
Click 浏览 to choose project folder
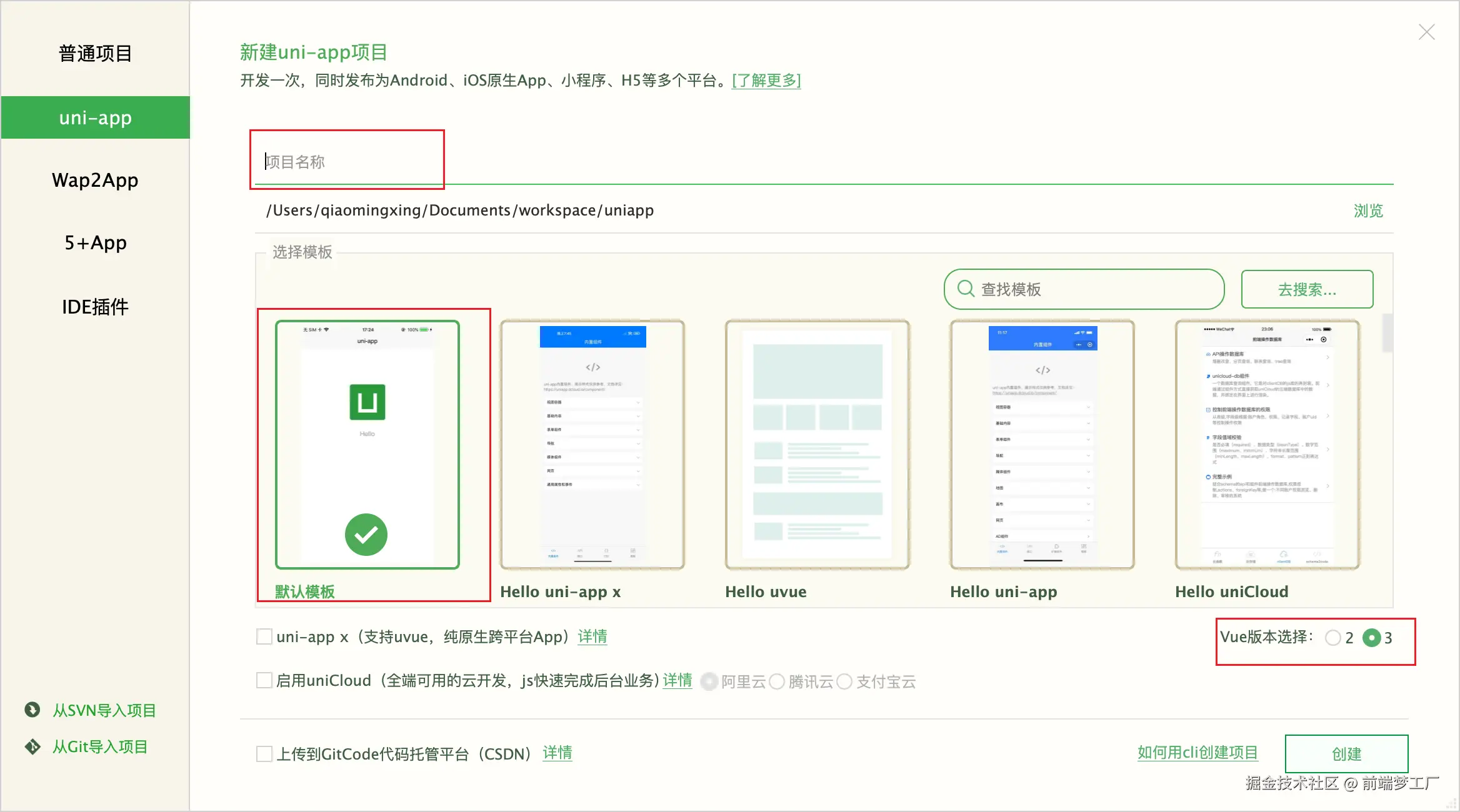(1368, 211)
